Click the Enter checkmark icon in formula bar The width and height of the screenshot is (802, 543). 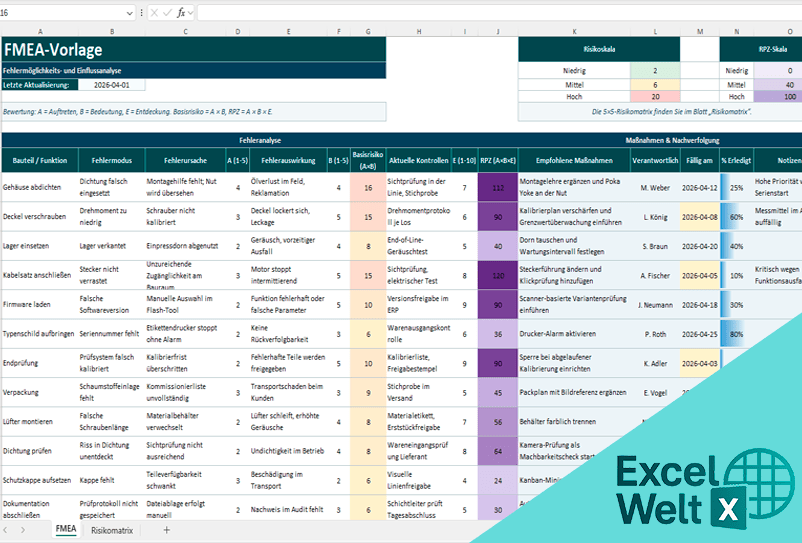click(x=167, y=13)
